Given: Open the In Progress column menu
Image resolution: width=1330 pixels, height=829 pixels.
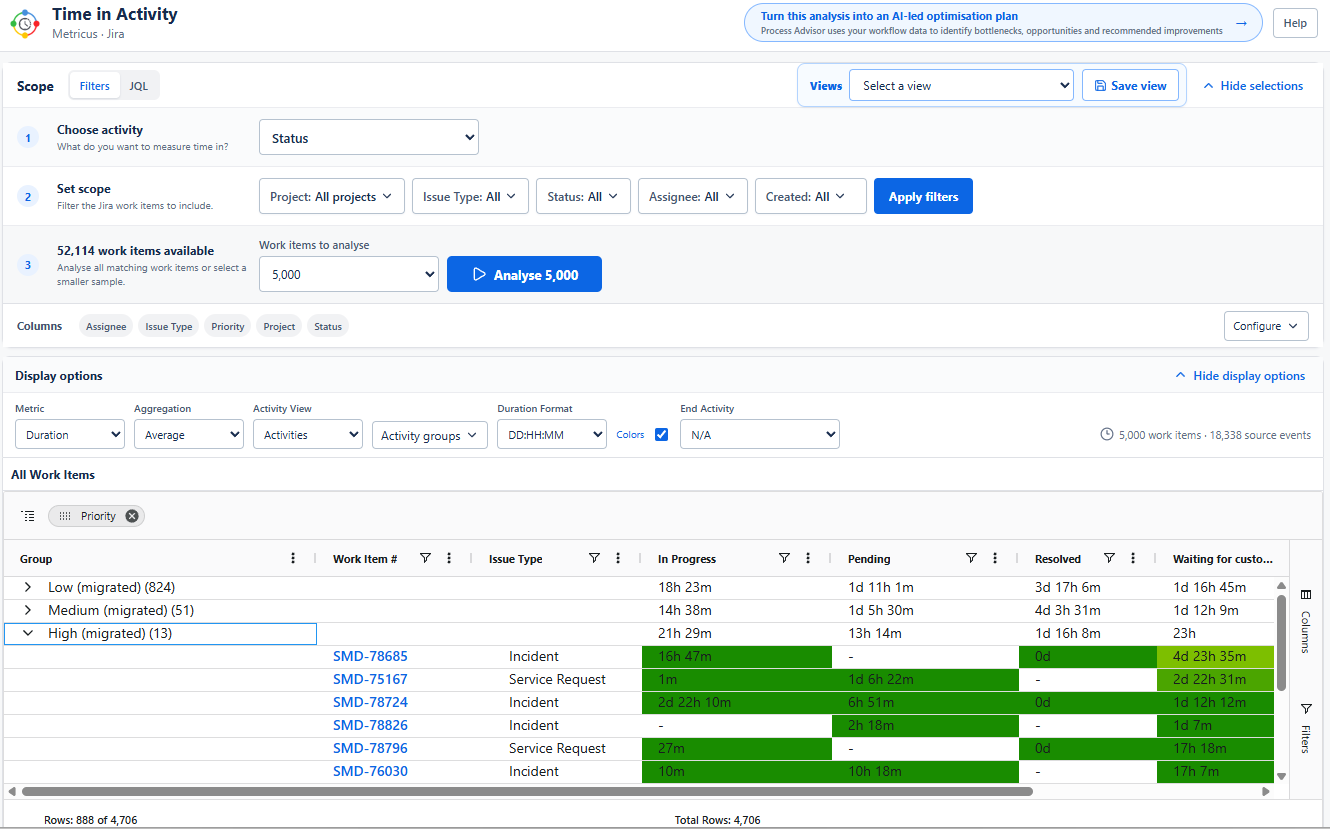Looking at the screenshot, I should pyautogui.click(x=808, y=558).
